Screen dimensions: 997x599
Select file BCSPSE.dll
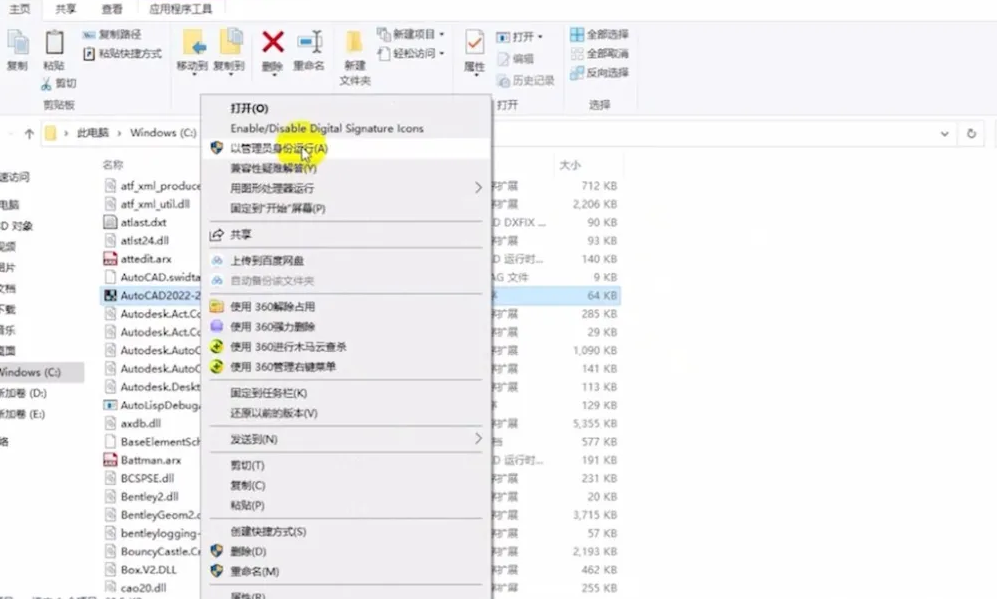pos(147,479)
